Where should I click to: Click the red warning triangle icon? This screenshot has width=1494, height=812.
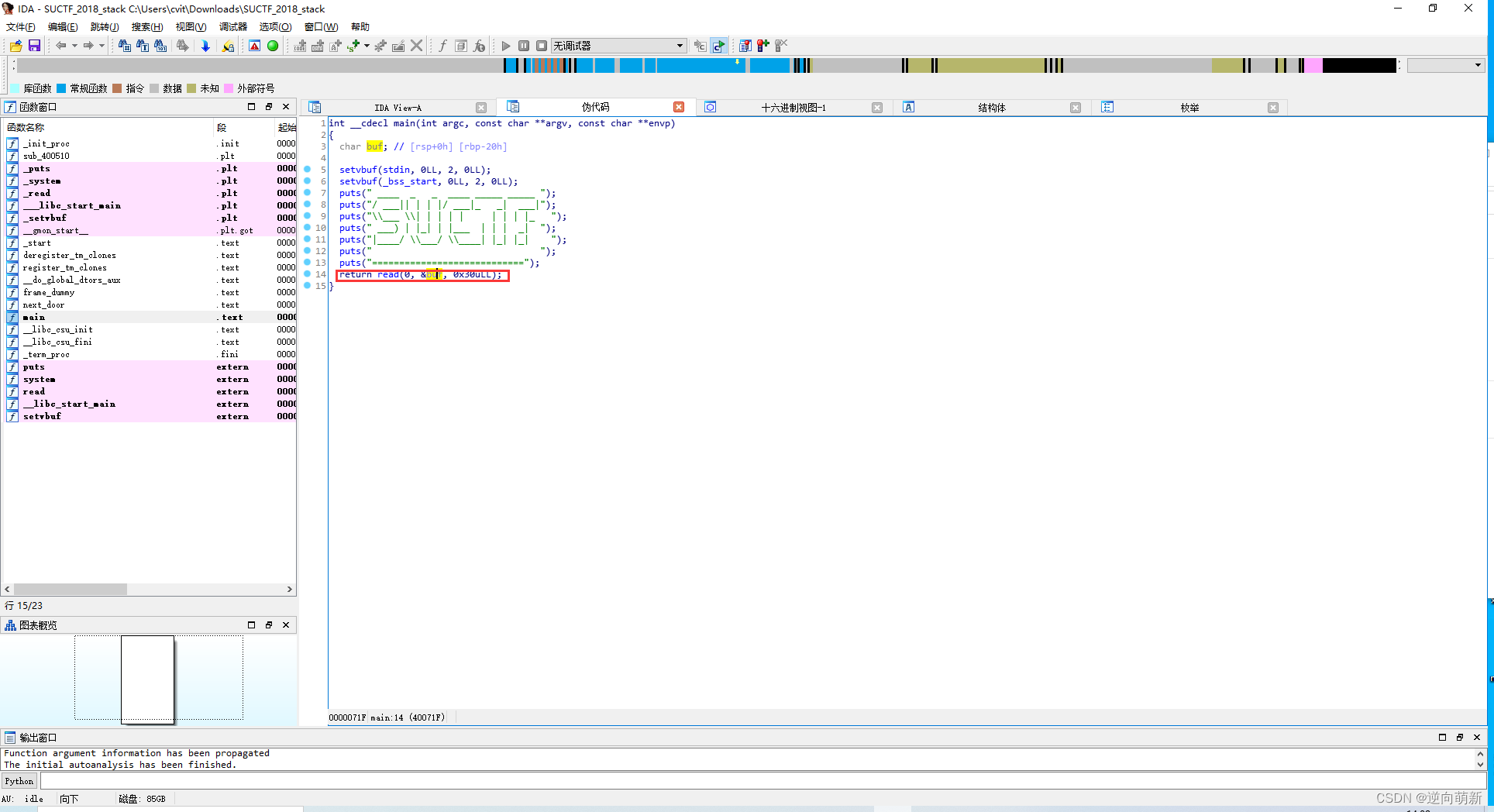point(254,46)
